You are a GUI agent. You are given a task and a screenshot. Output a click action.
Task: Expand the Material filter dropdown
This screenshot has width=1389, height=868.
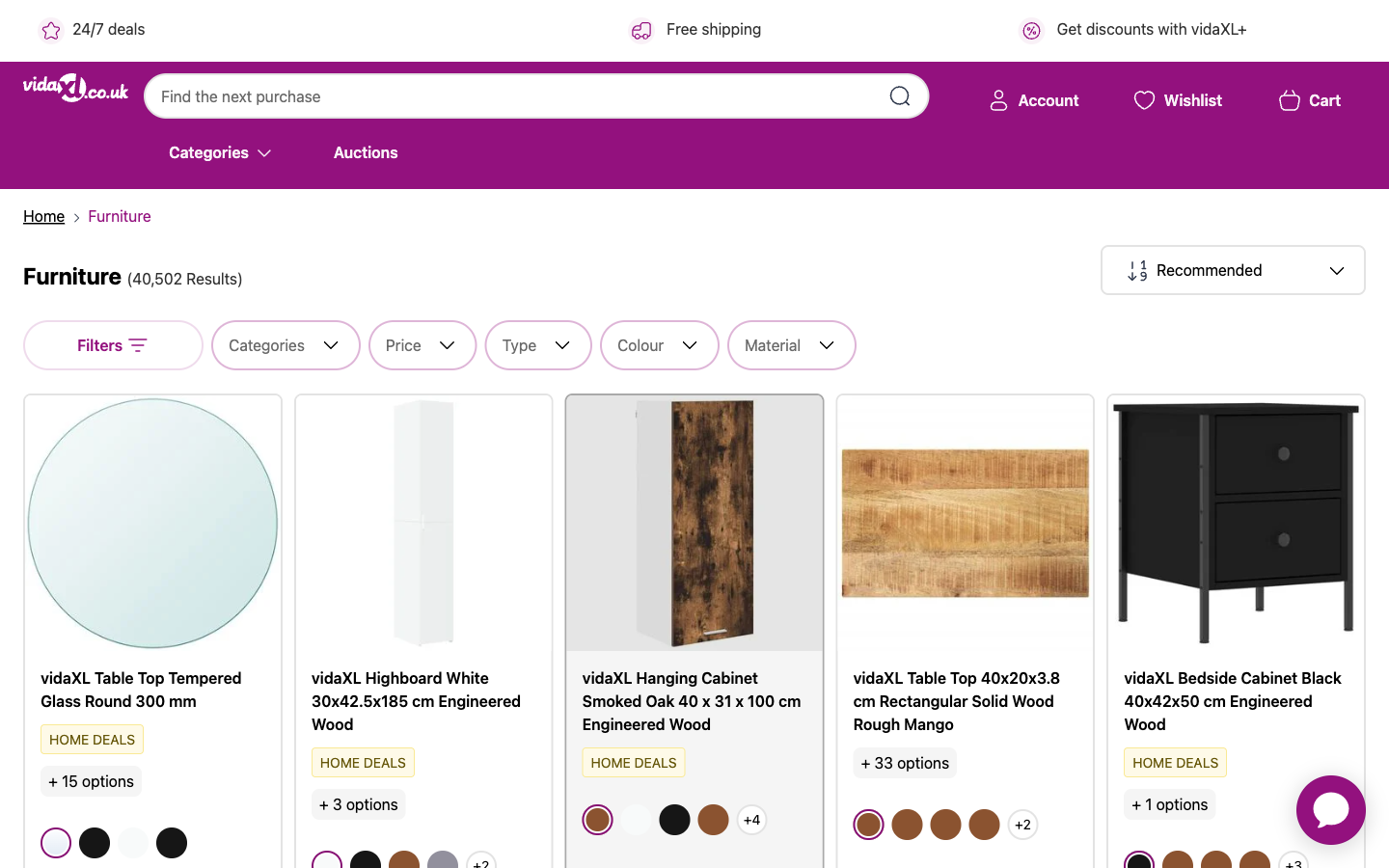tap(791, 345)
